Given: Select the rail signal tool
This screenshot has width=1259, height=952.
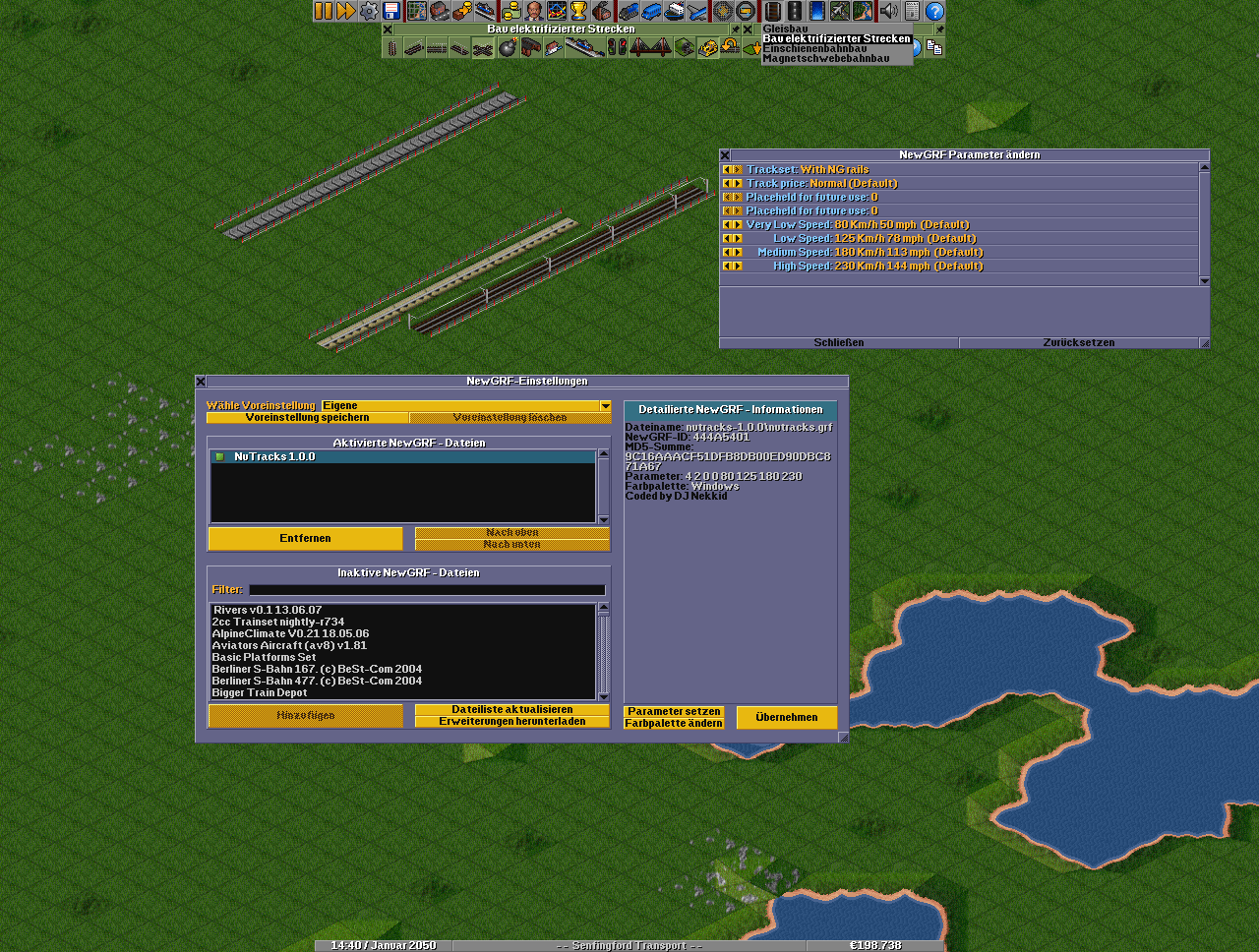Looking at the screenshot, I should click(617, 47).
